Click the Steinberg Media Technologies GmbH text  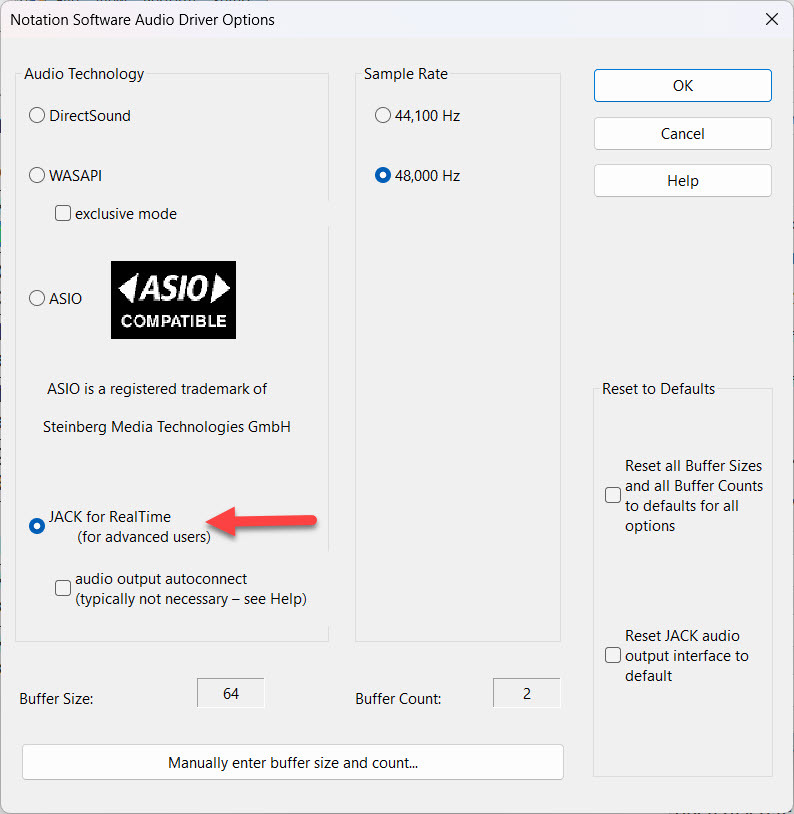tap(167, 426)
